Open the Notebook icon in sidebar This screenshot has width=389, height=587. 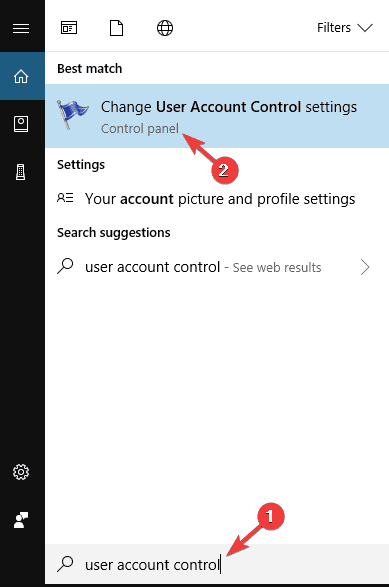[x=21, y=124]
